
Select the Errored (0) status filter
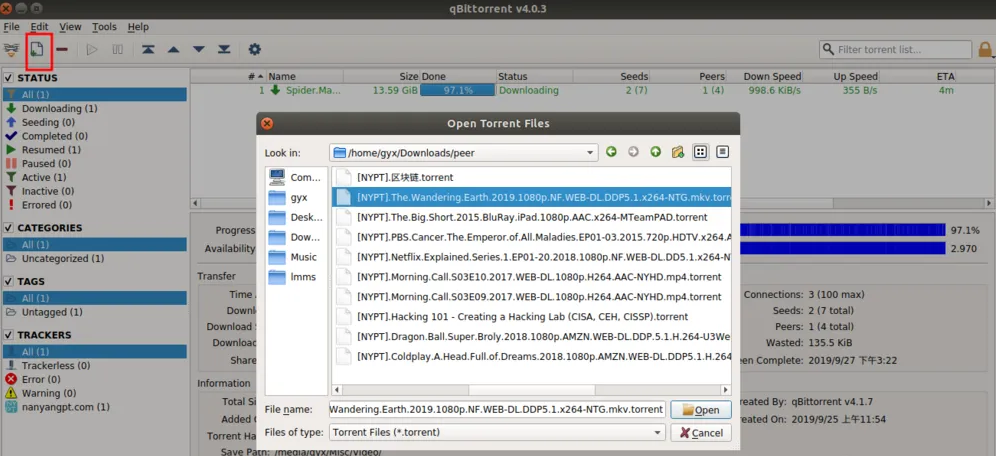95,205
